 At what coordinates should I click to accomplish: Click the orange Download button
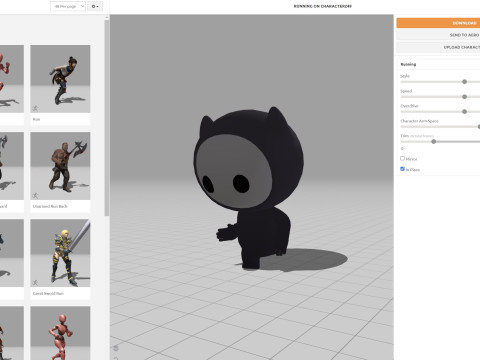[438, 23]
